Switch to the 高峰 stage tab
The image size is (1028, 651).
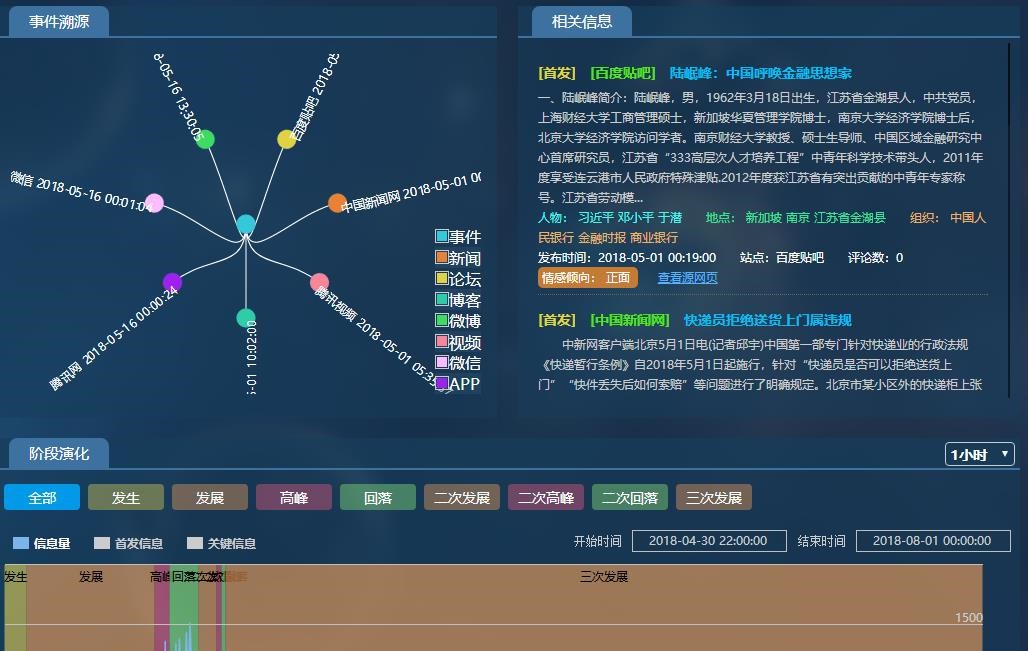coord(294,496)
